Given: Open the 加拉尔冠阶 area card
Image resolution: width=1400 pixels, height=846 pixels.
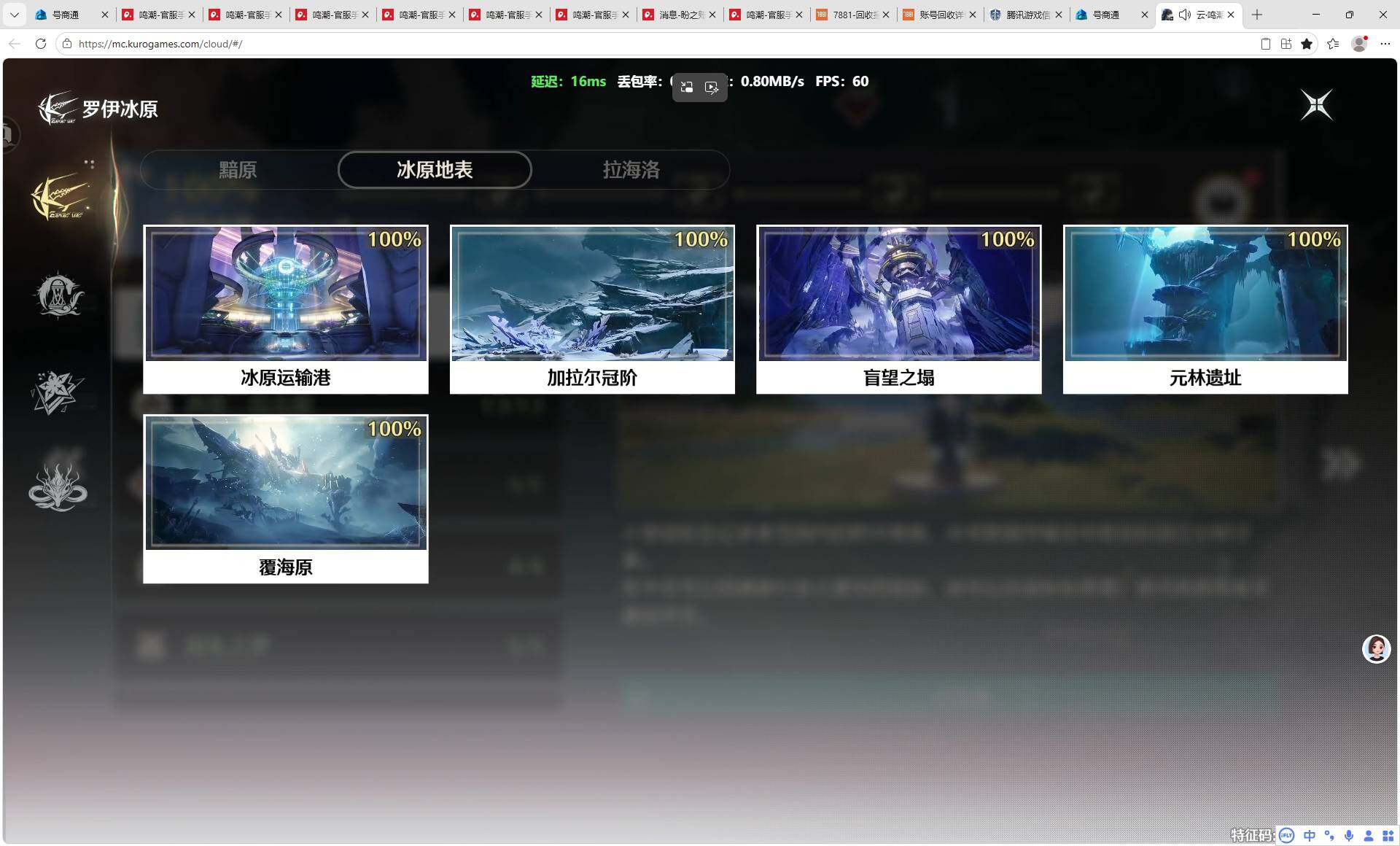Looking at the screenshot, I should coord(592,309).
